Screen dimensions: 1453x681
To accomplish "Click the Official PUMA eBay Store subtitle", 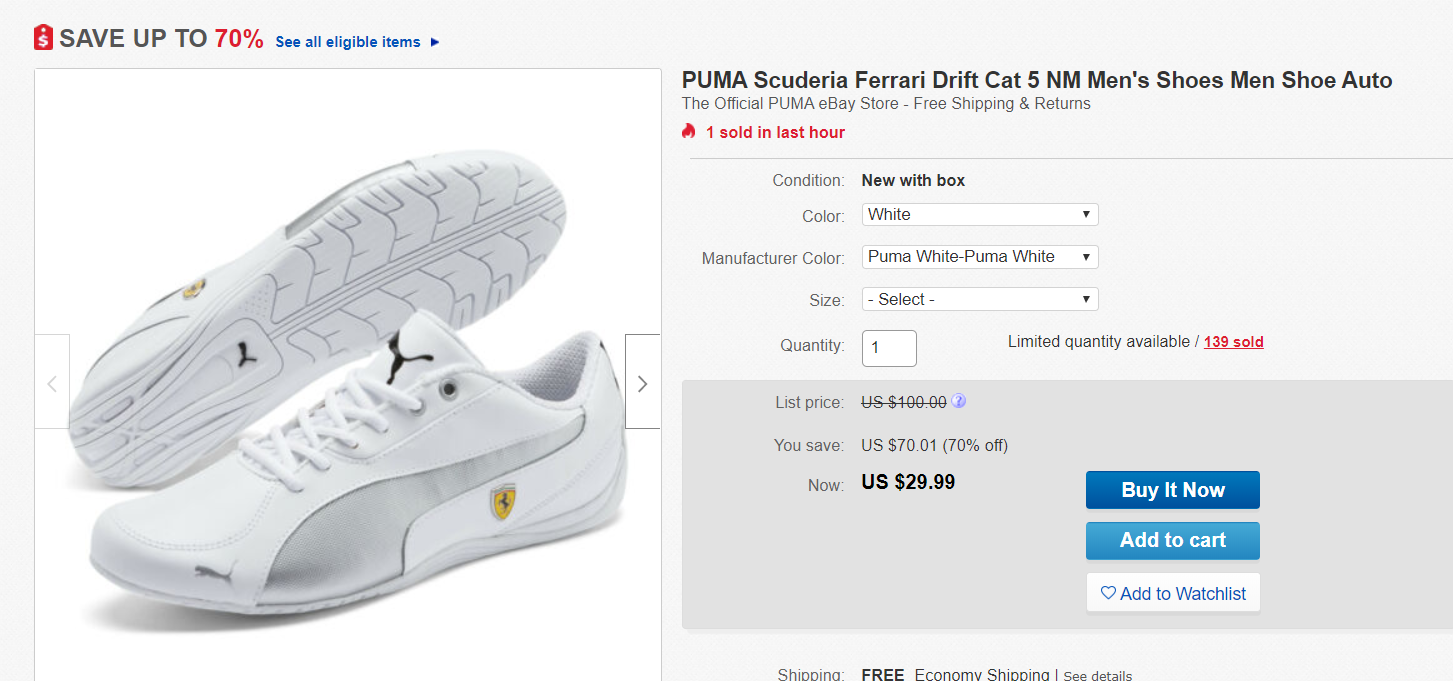I will click(885, 104).
